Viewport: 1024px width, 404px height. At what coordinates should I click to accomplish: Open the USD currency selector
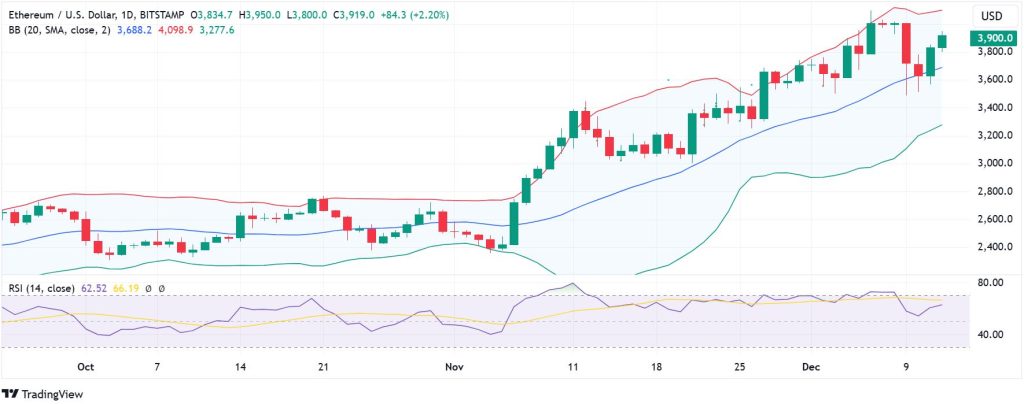[991, 16]
